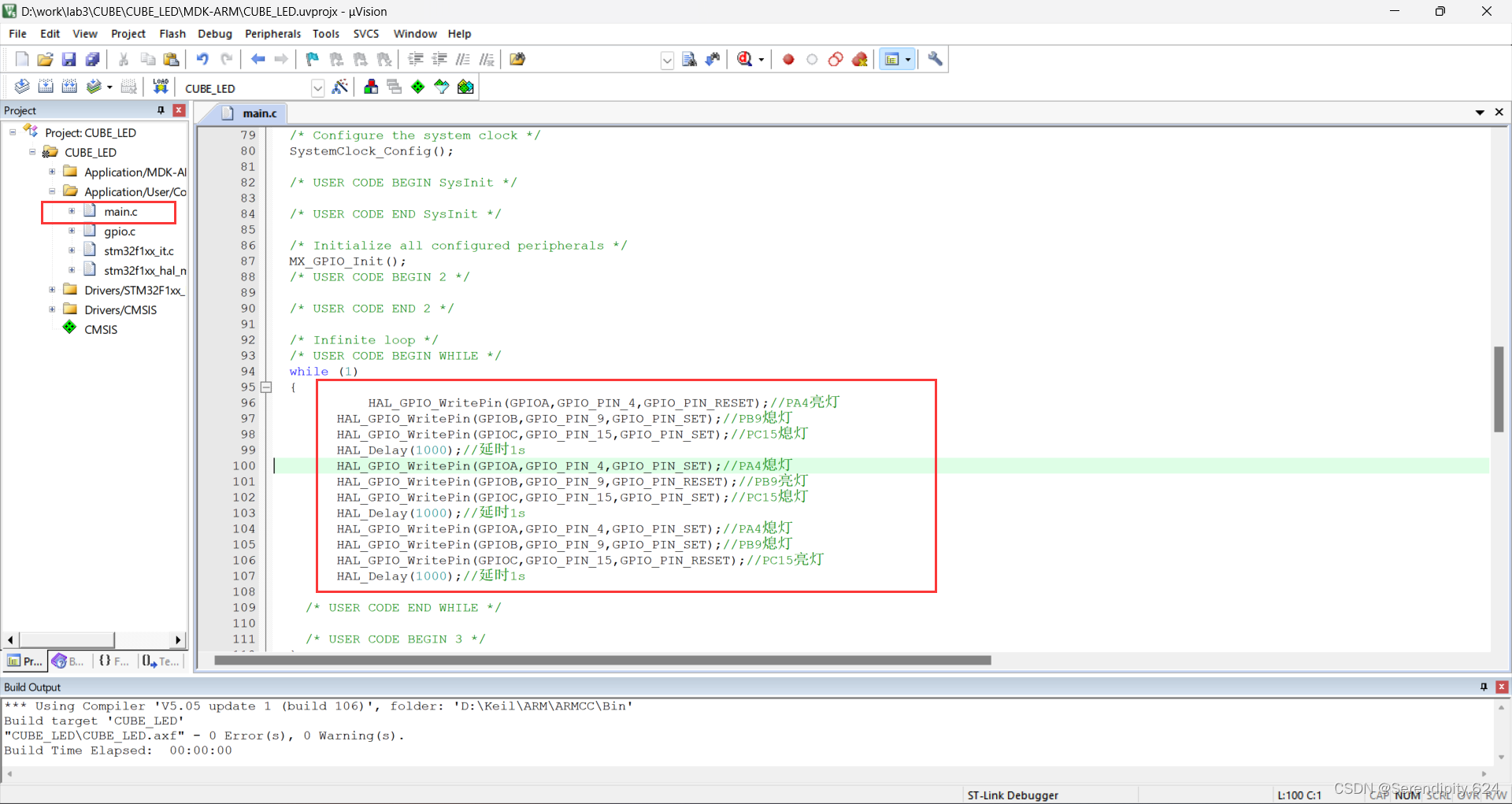Go to the next bookmark
1512x804 pixels.
point(360,59)
